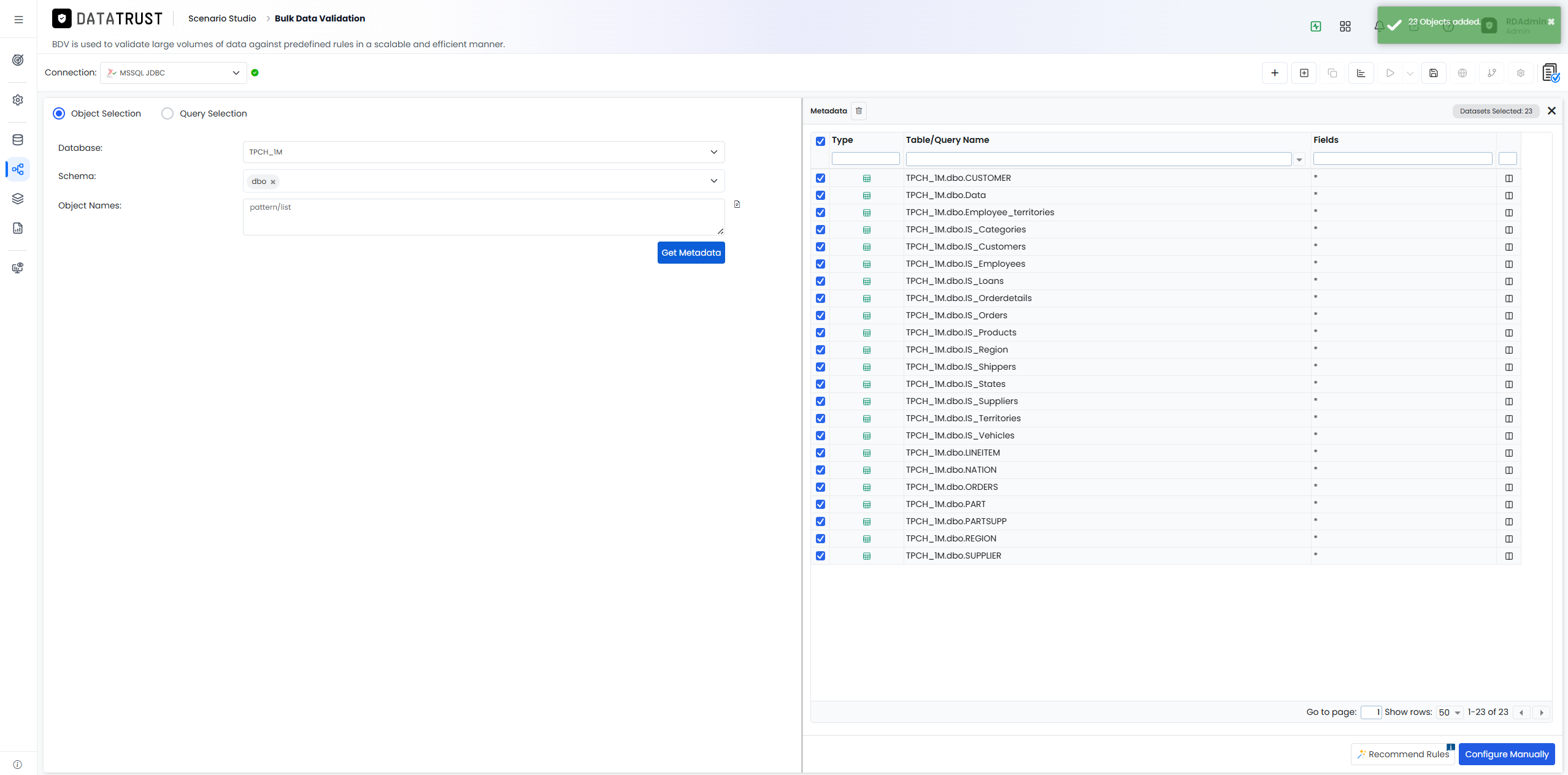
Task: Open the Database TPCH_1M dropdown
Action: (x=483, y=152)
